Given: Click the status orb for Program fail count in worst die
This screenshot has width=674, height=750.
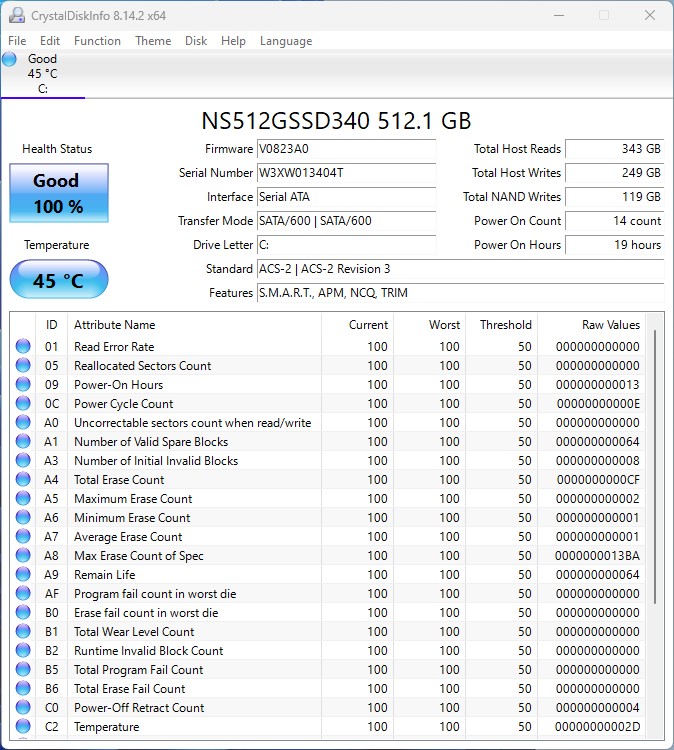Looking at the screenshot, I should [23, 594].
